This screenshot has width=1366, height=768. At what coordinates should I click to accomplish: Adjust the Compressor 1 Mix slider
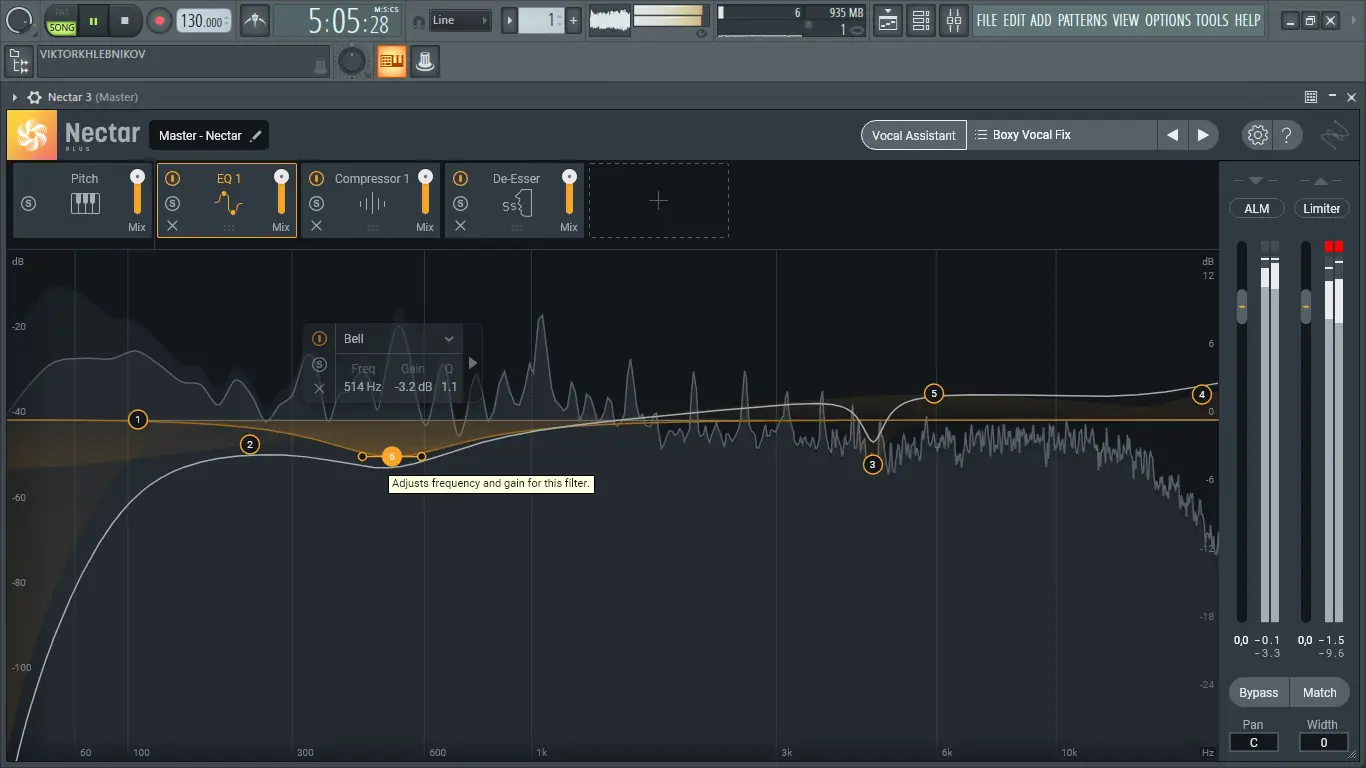426,193
